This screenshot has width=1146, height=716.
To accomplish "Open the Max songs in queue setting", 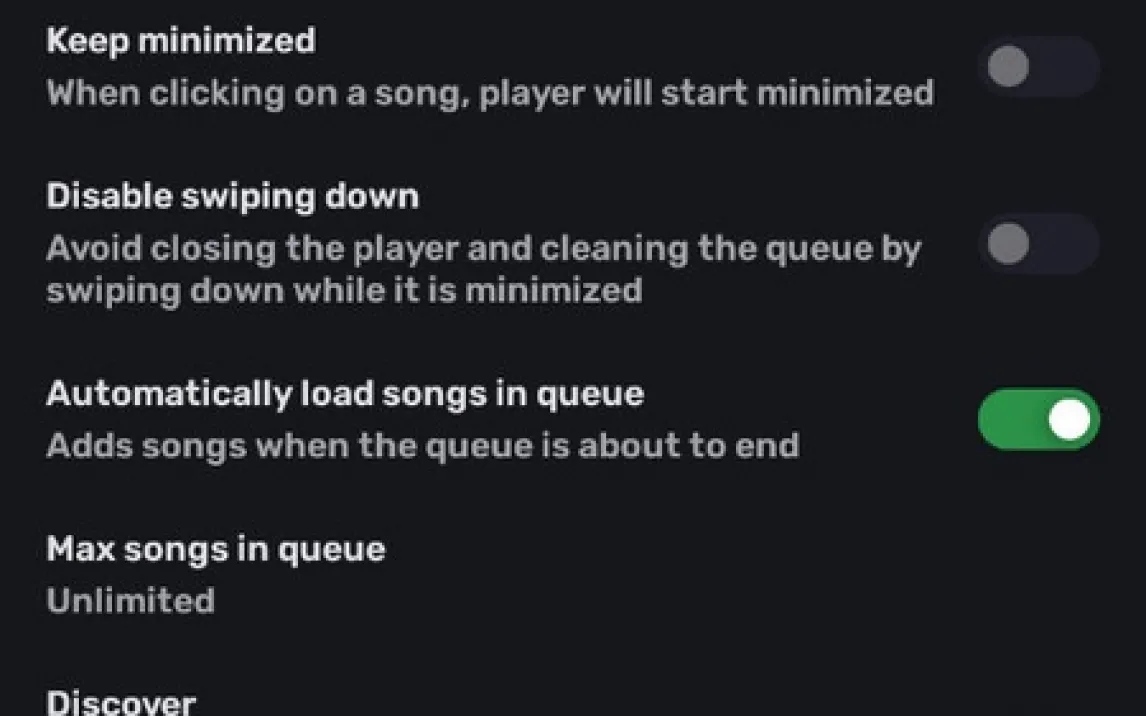I will (x=216, y=549).
